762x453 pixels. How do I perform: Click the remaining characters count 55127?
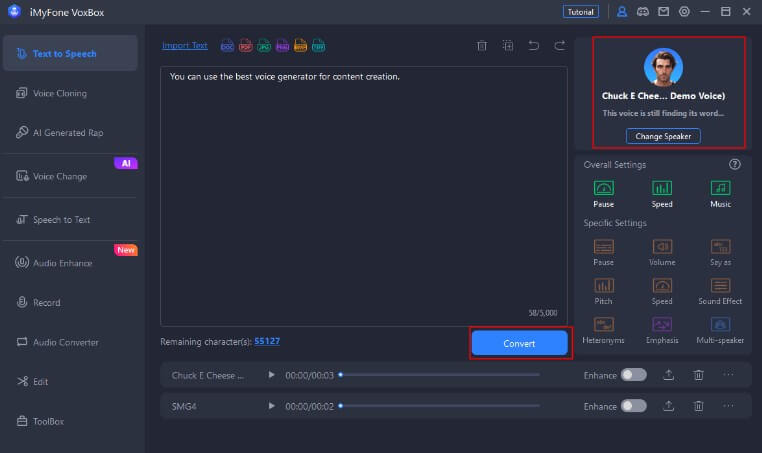pyautogui.click(x=267, y=341)
